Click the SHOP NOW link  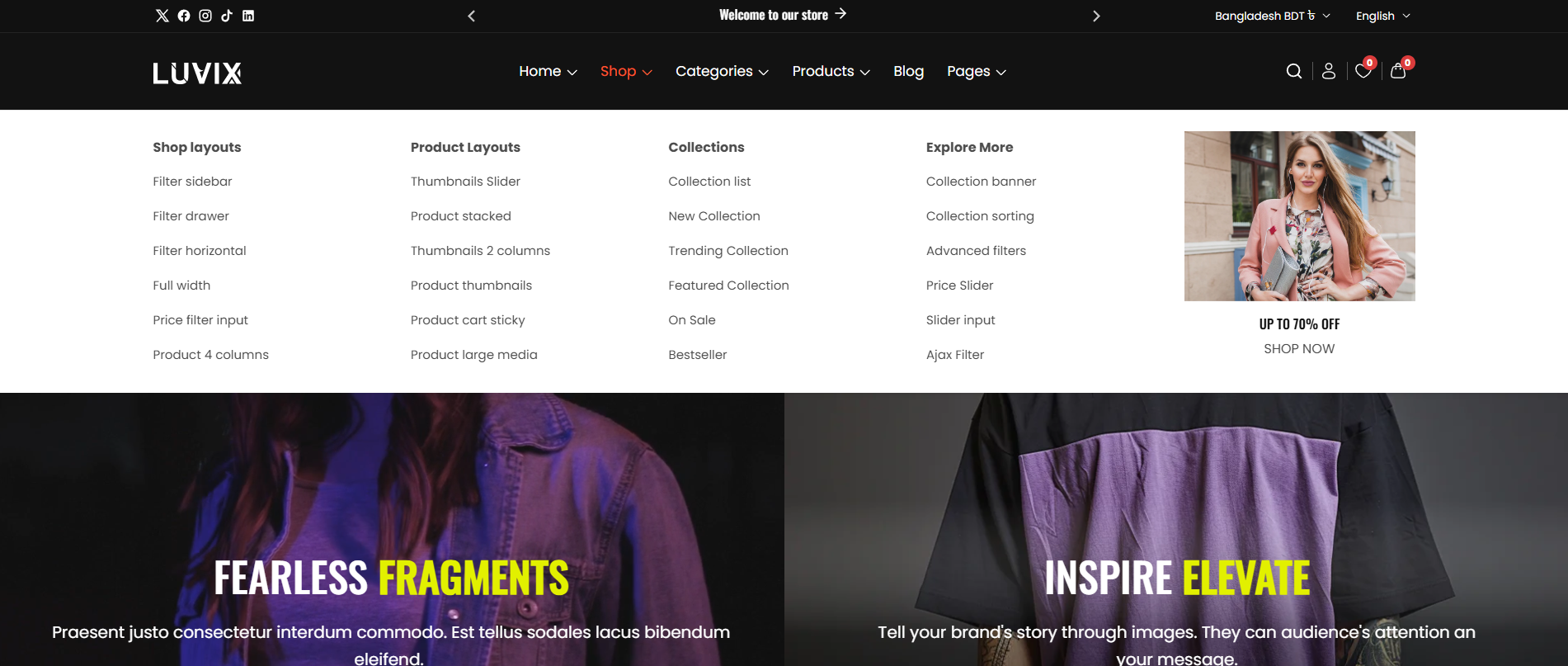[1299, 349]
